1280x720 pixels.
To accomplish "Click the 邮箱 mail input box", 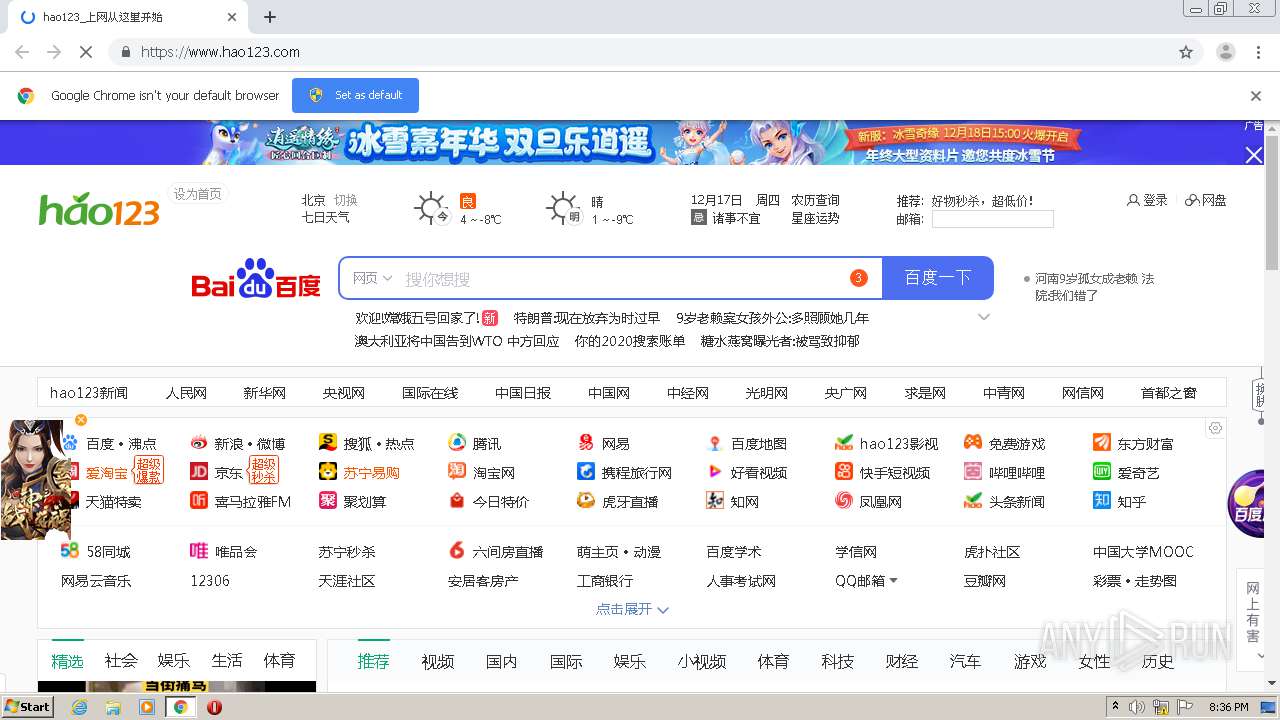I will 993,219.
